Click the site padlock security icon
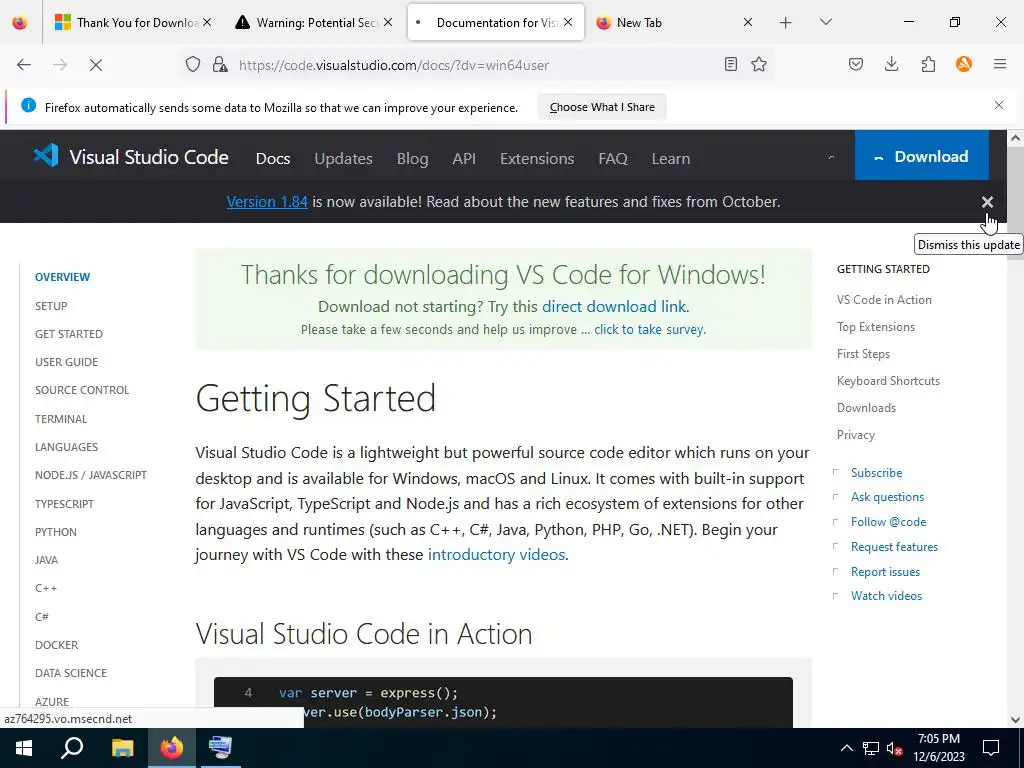1024x768 pixels. coord(220,65)
